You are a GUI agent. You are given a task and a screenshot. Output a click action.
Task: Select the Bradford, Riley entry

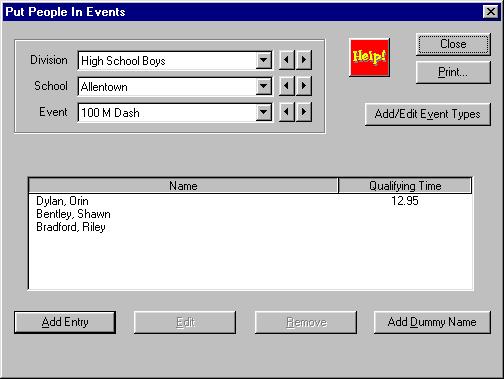coord(71,227)
